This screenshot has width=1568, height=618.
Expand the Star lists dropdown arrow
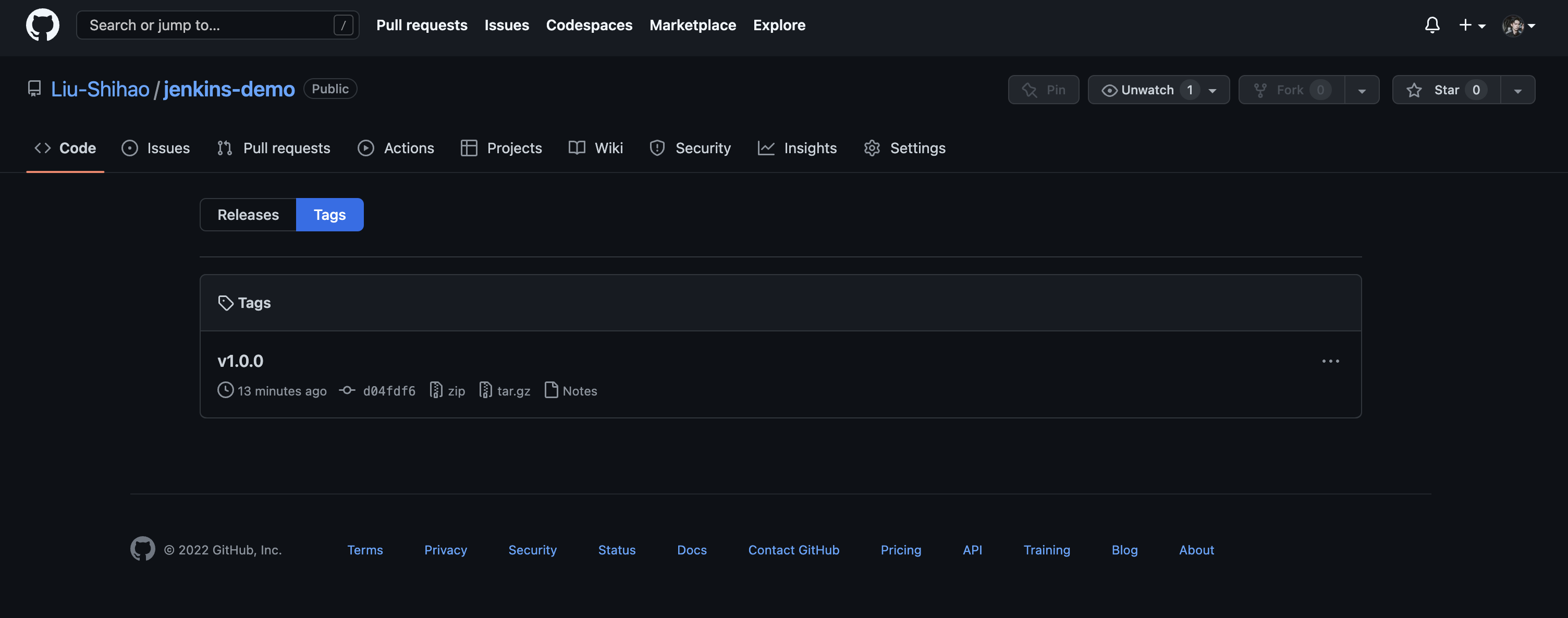1517,91
